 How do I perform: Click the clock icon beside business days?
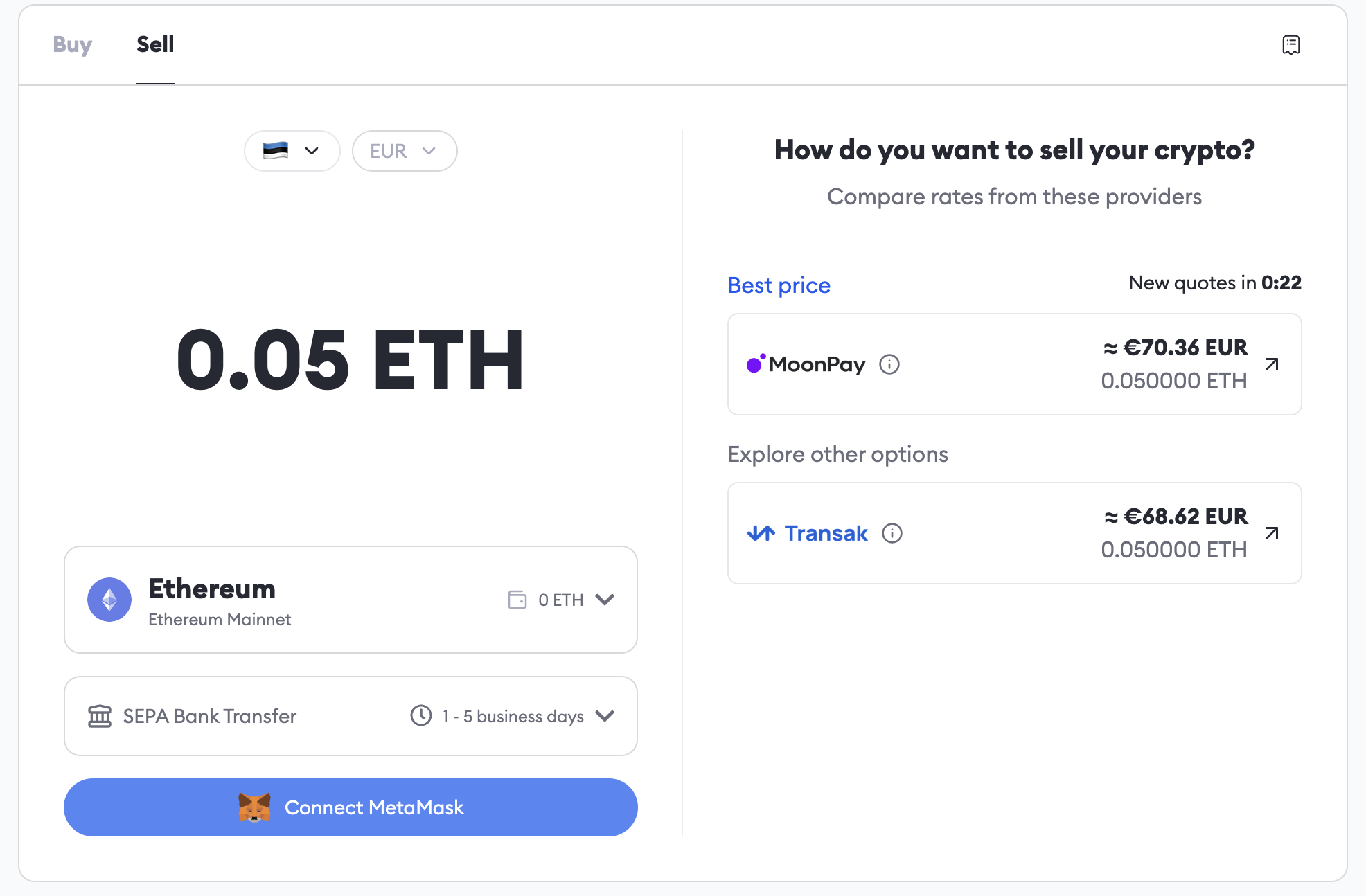coord(421,715)
